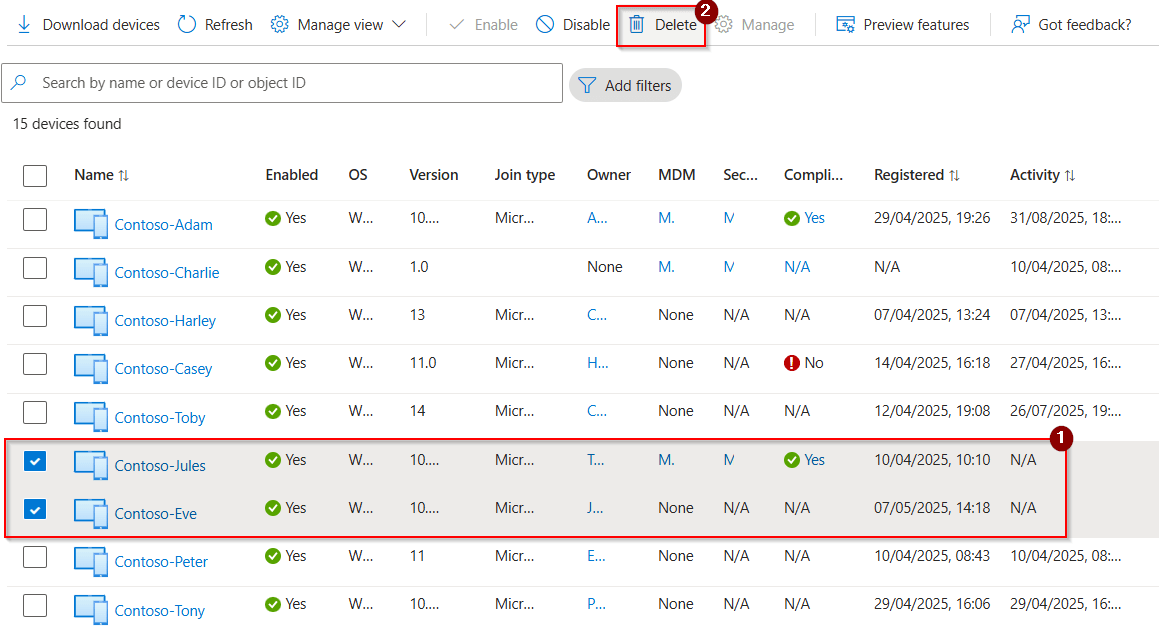Click the Delete trash can icon
This screenshot has height=634, width=1159.
[x=637, y=24]
